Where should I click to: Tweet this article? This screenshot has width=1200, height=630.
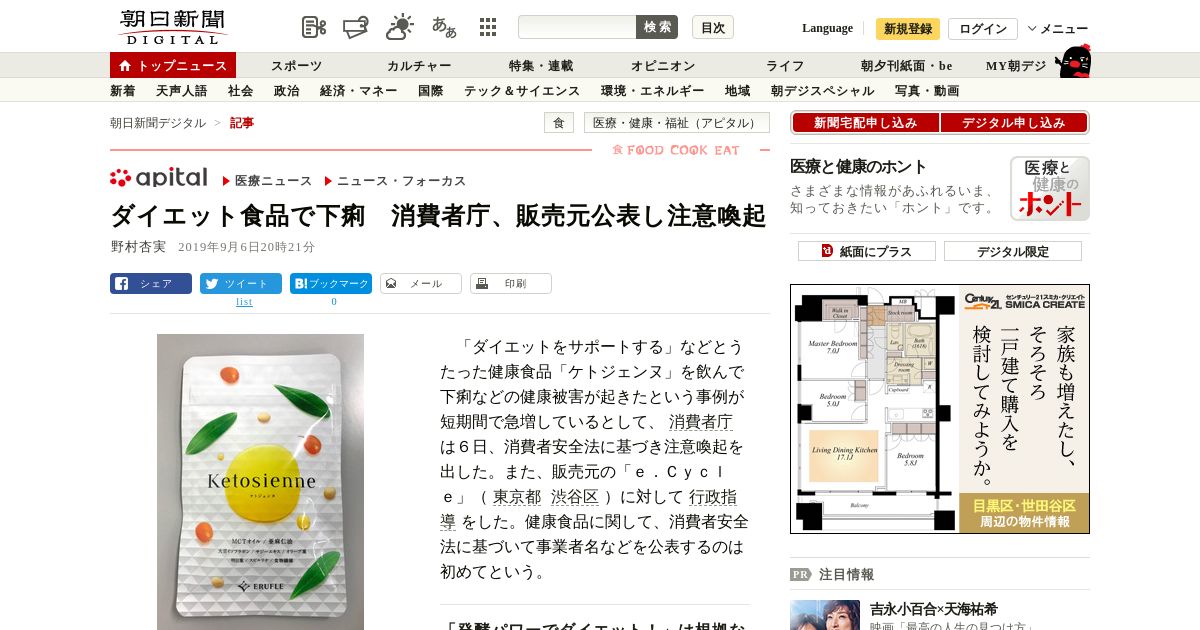[241, 283]
